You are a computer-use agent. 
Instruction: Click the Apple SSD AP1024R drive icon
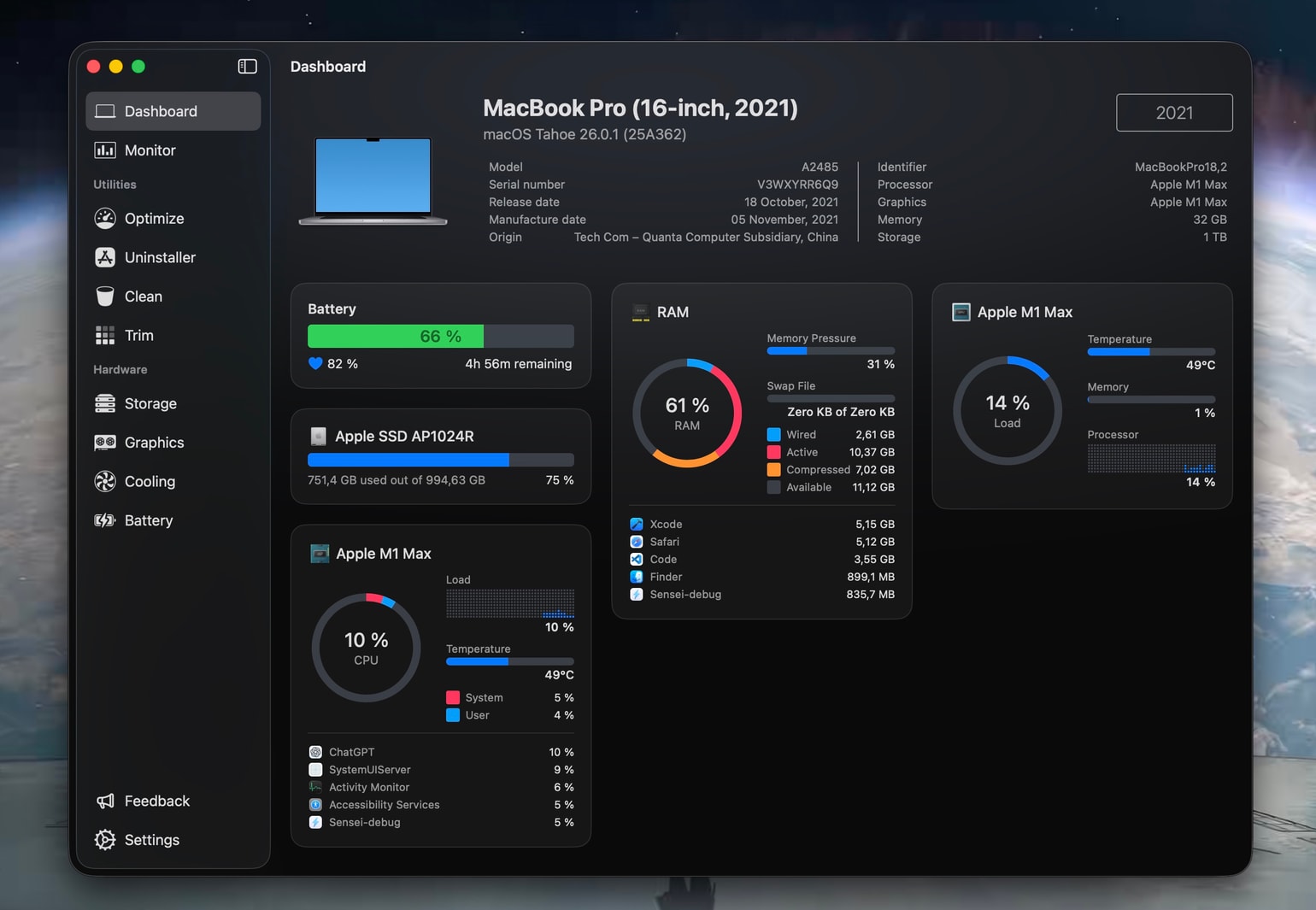(x=318, y=437)
